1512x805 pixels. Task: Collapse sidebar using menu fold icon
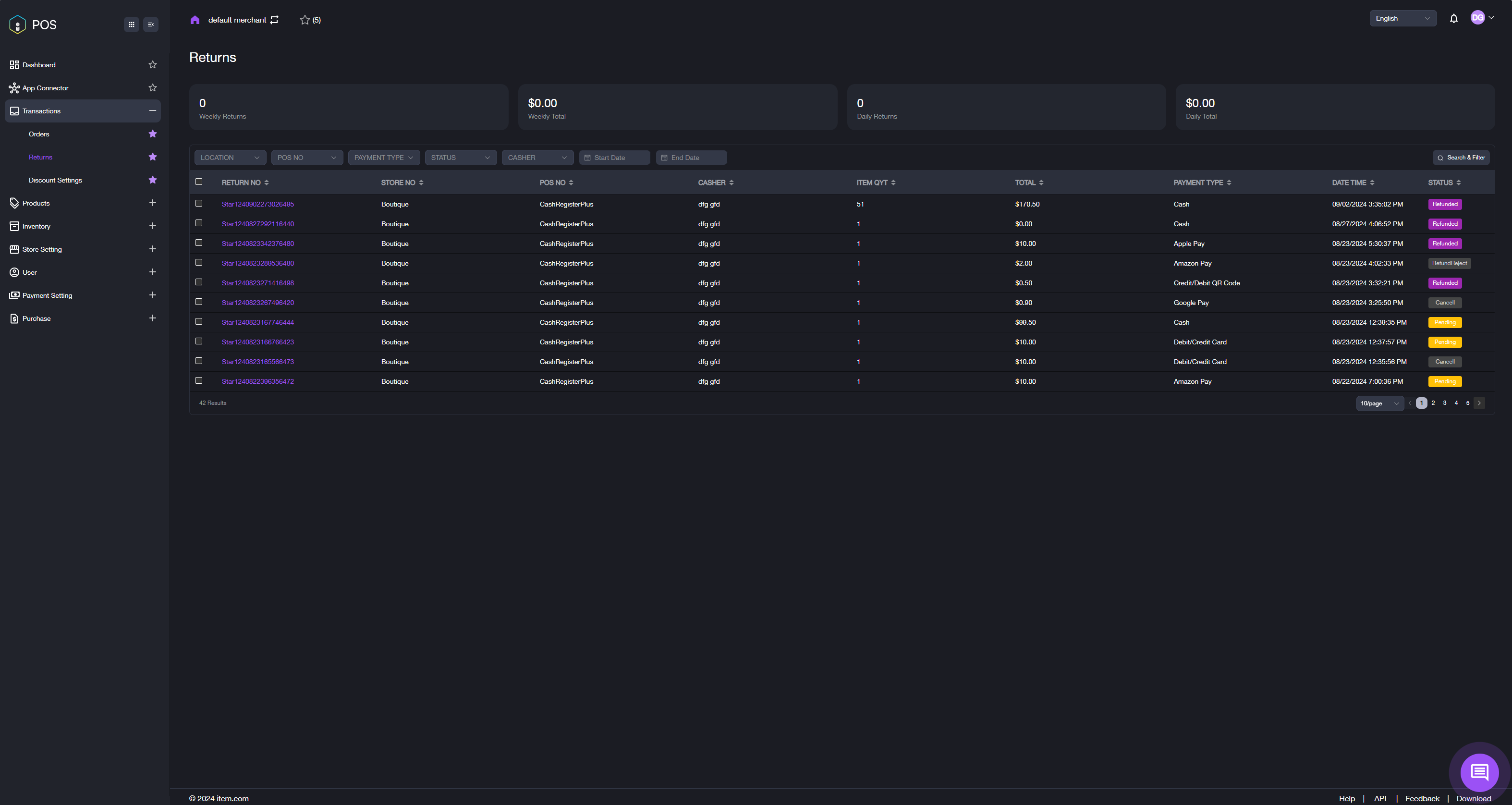tap(151, 24)
